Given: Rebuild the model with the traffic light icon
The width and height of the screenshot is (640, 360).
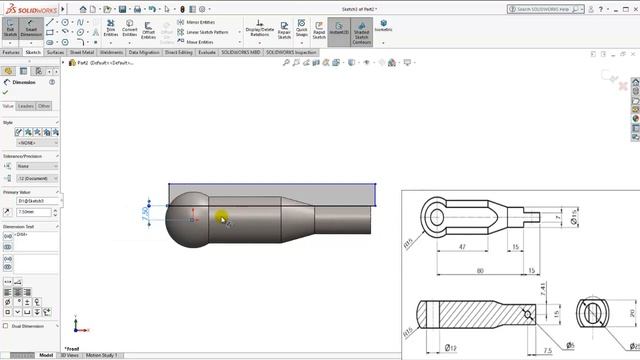Looking at the screenshot, I should [182, 9].
